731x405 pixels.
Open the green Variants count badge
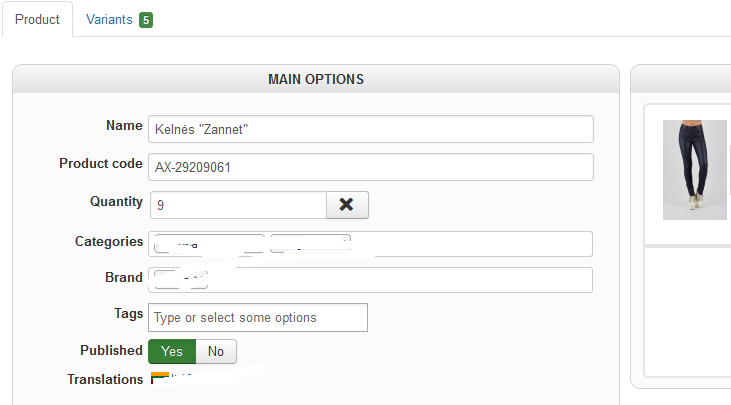coord(146,20)
